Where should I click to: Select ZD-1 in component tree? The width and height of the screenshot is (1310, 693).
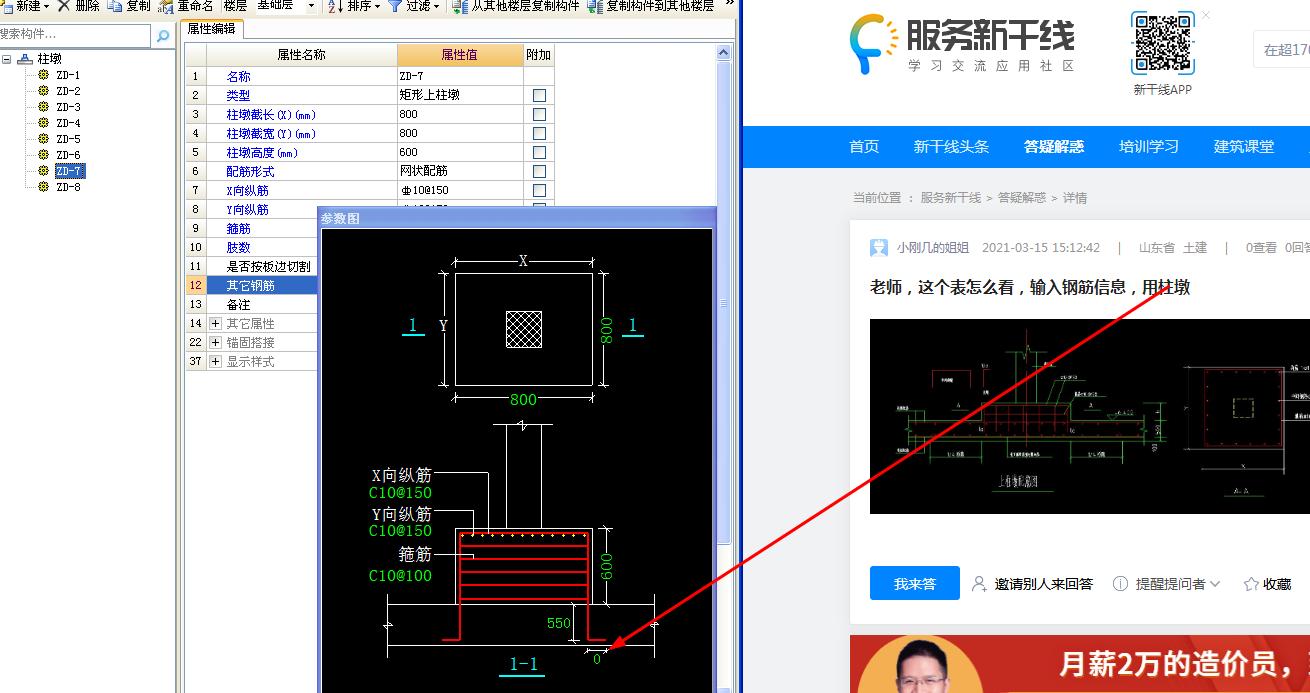coord(68,75)
